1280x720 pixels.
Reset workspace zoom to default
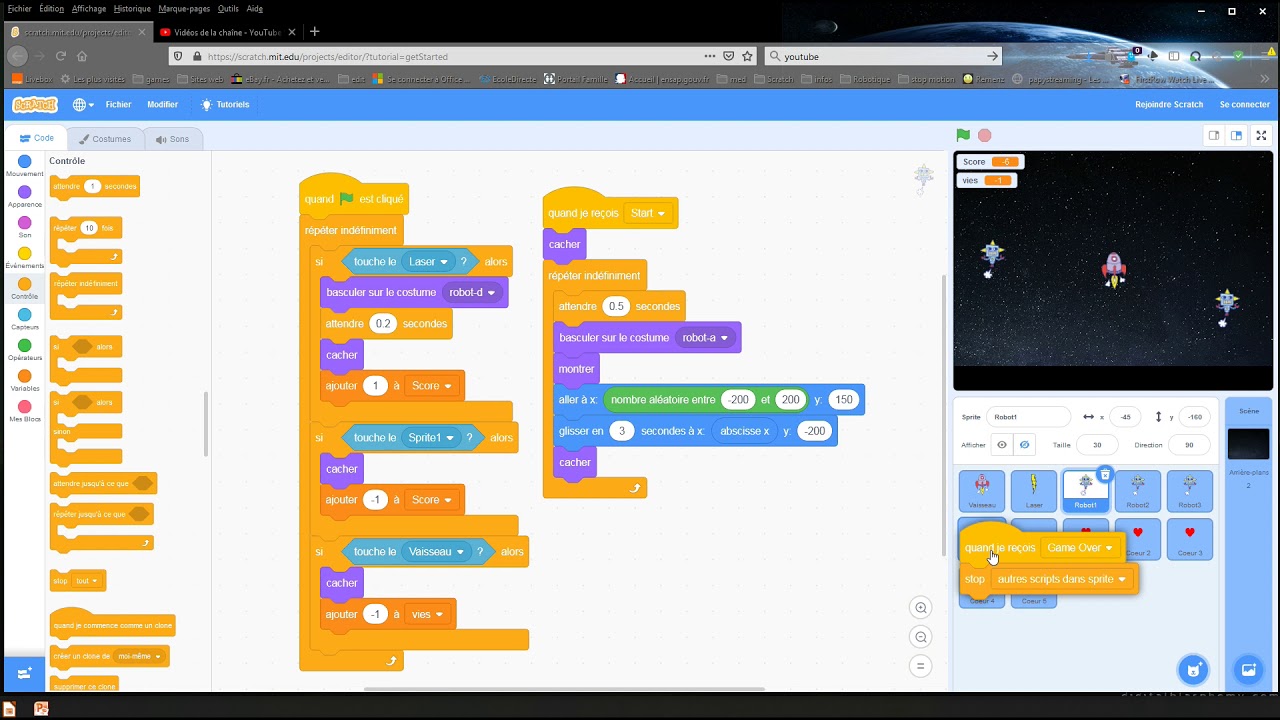click(x=921, y=666)
